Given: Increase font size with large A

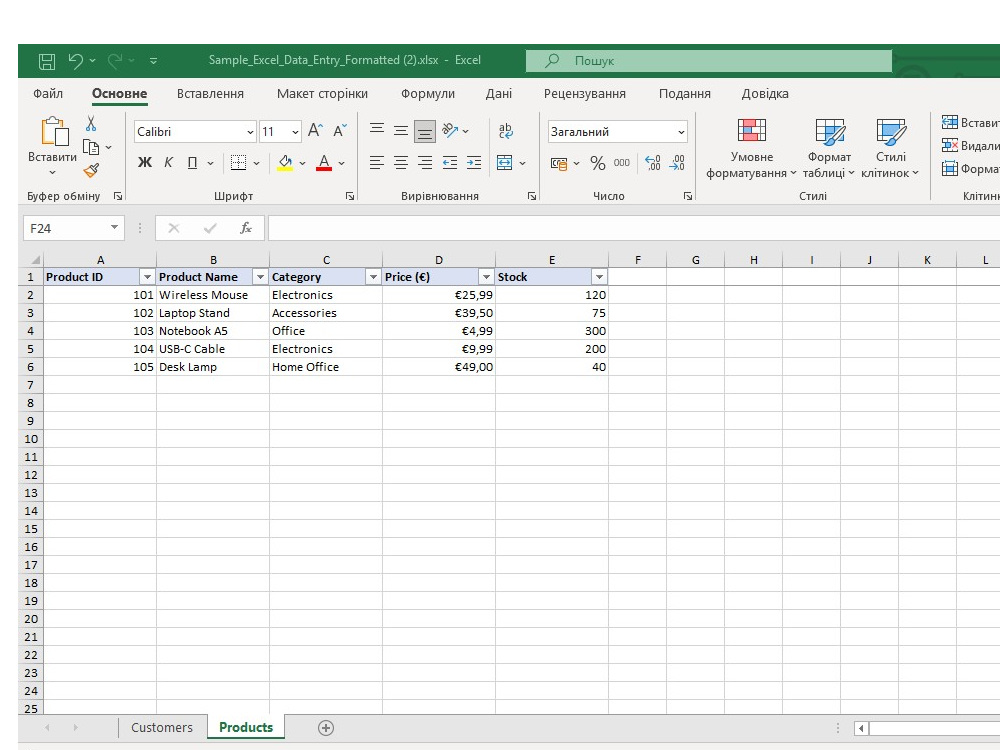Looking at the screenshot, I should pos(315,131).
